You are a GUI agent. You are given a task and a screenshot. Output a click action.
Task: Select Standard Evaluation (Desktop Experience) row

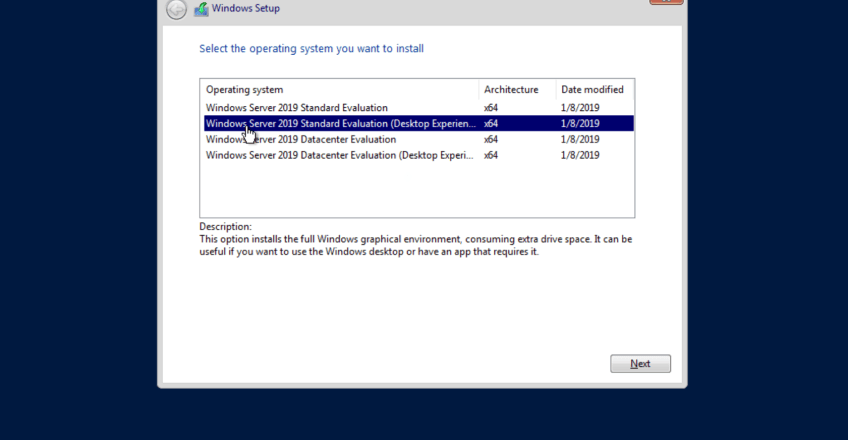point(419,123)
